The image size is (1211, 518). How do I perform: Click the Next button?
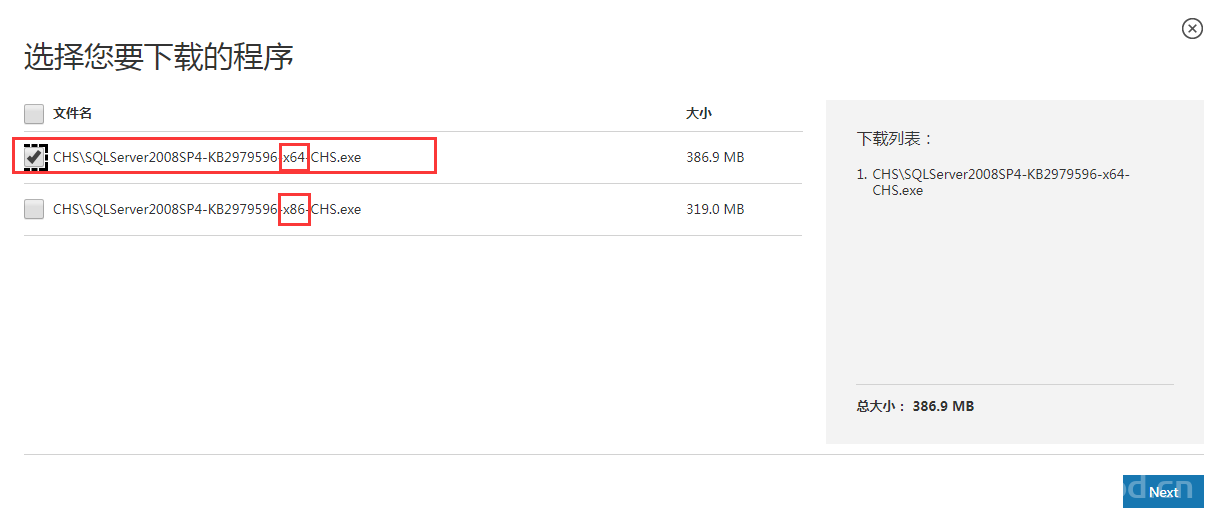pos(1162,491)
